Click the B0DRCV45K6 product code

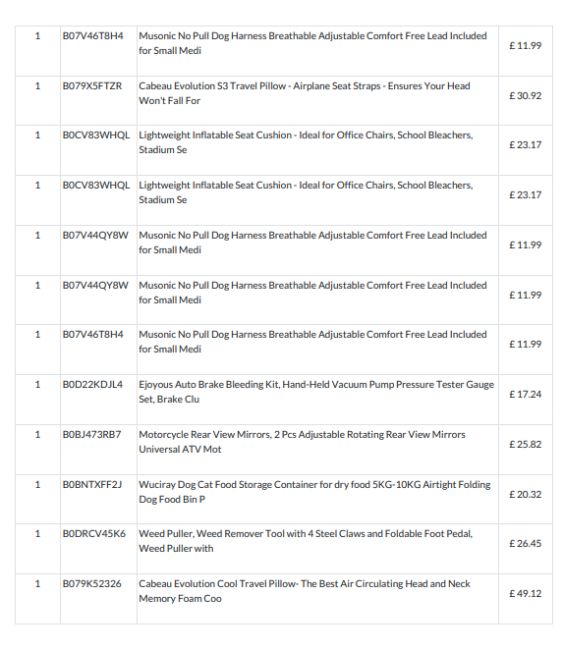pyautogui.click(x=94, y=534)
